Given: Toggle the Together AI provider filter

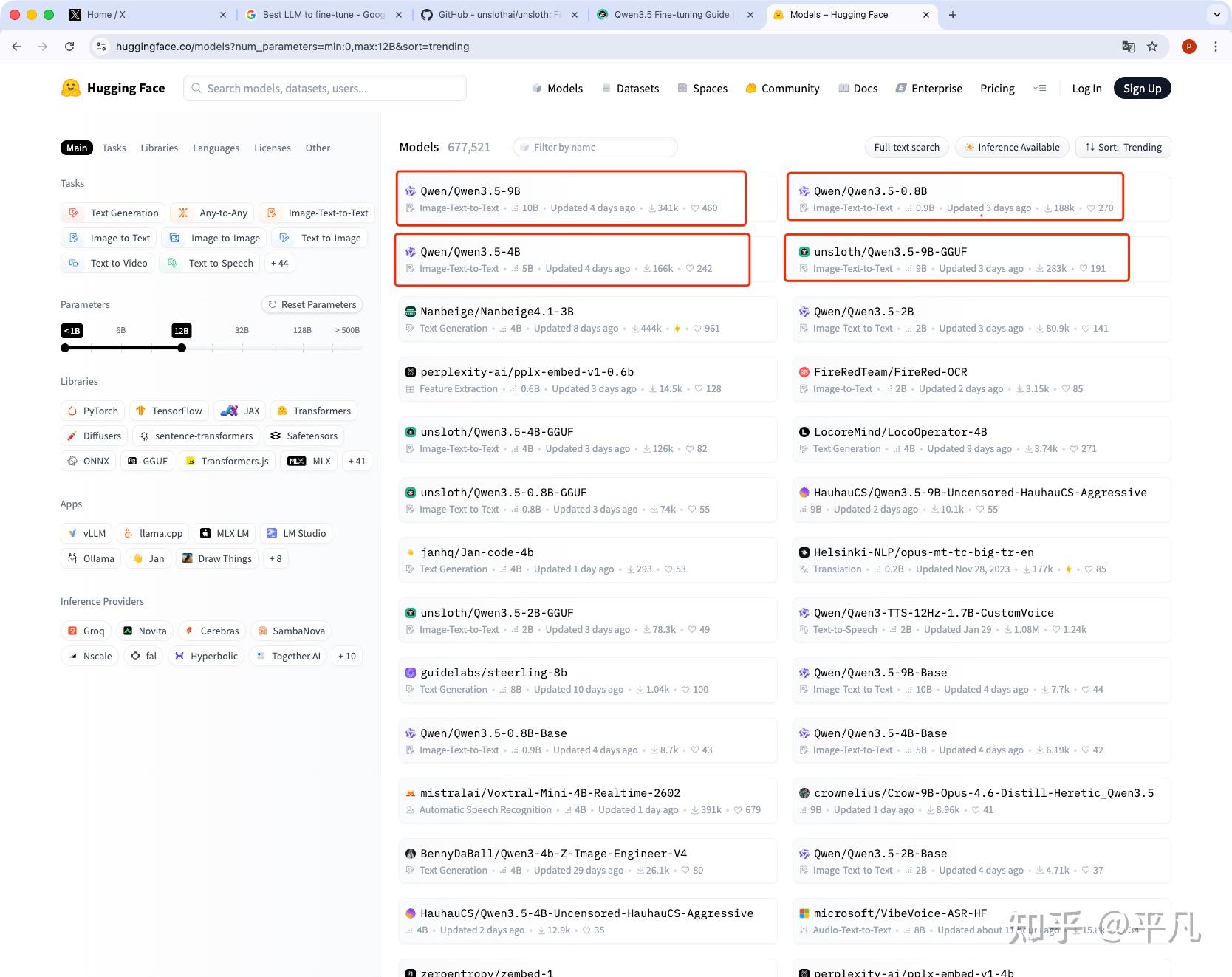Looking at the screenshot, I should 289,656.
